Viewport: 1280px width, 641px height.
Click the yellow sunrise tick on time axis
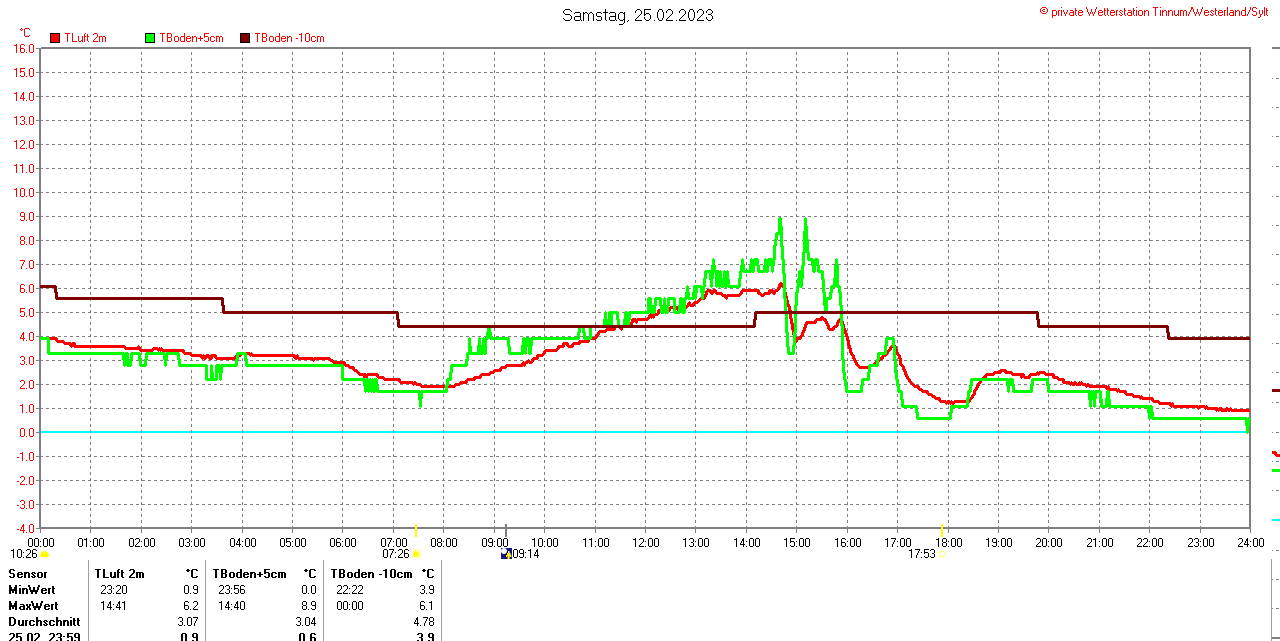pos(416,530)
